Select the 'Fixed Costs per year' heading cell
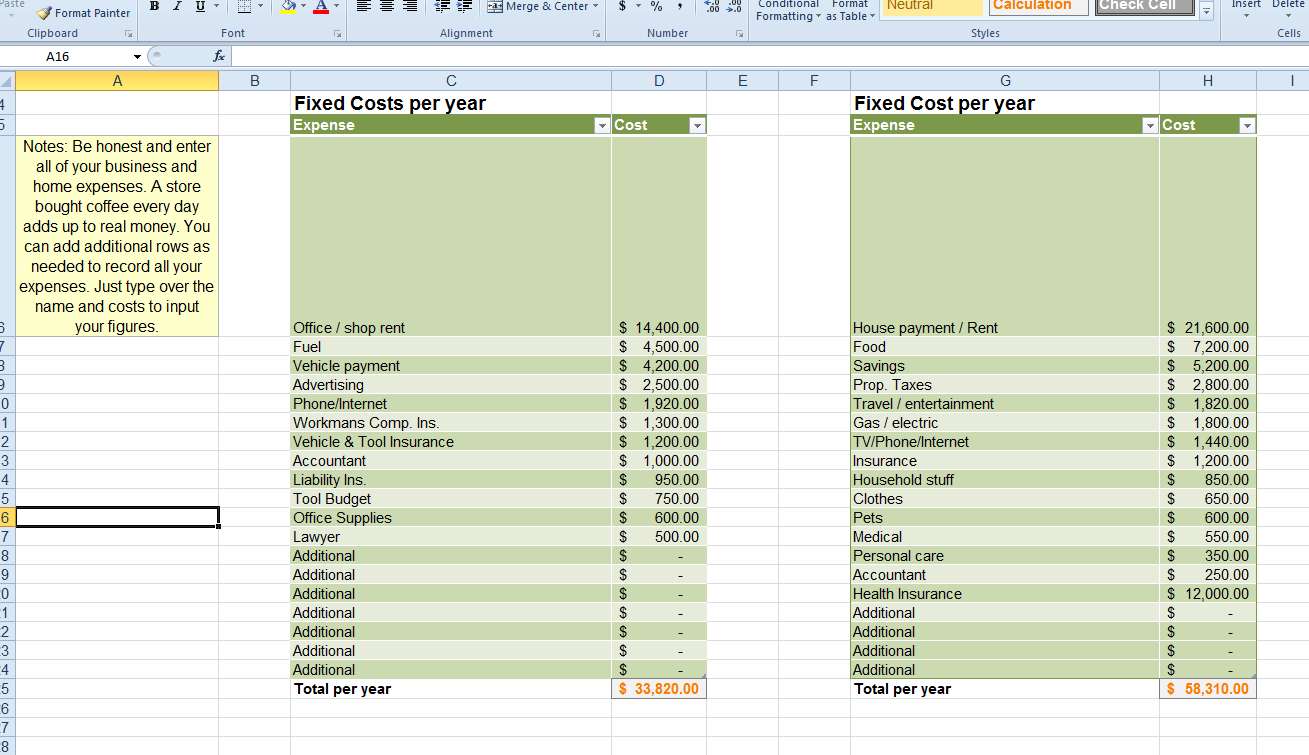 451,103
